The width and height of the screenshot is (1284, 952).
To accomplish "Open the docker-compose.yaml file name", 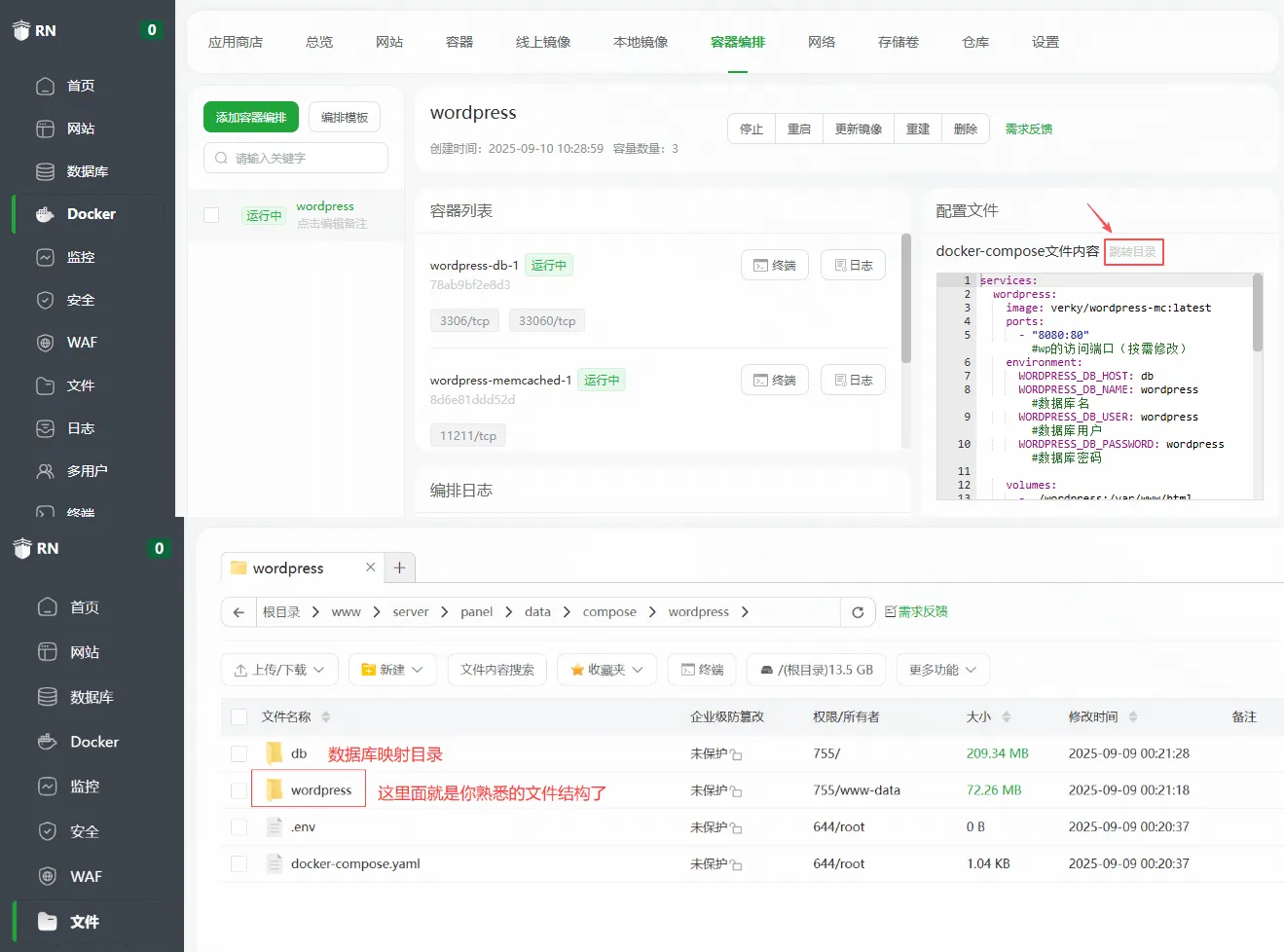I will 355,863.
